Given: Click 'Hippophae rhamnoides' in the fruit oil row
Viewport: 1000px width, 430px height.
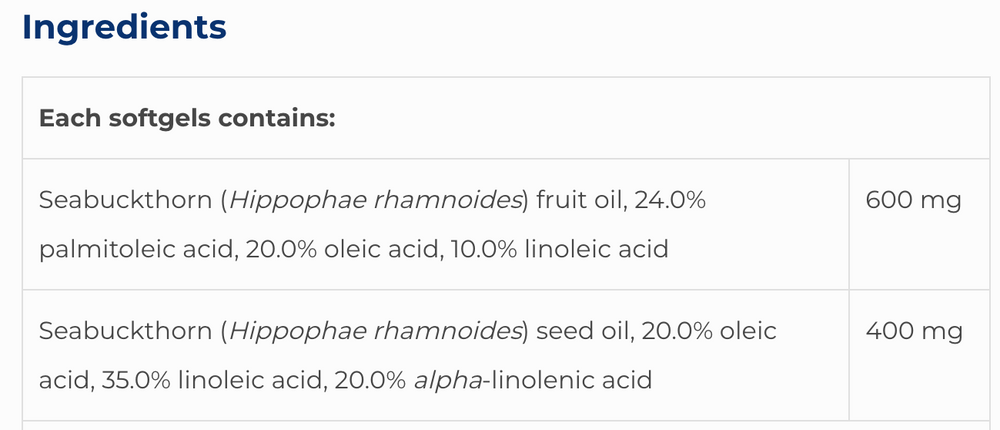Looking at the screenshot, I should click(376, 201).
